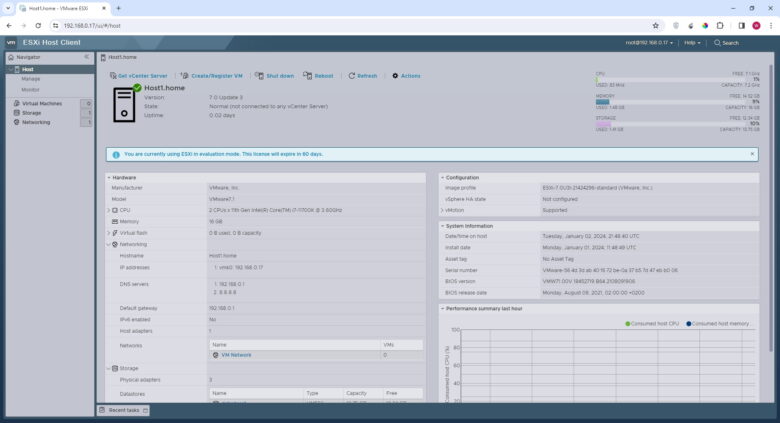Screen dimensions: 780x423
Task: Bookmark page with the star icon
Action: click(656, 26)
